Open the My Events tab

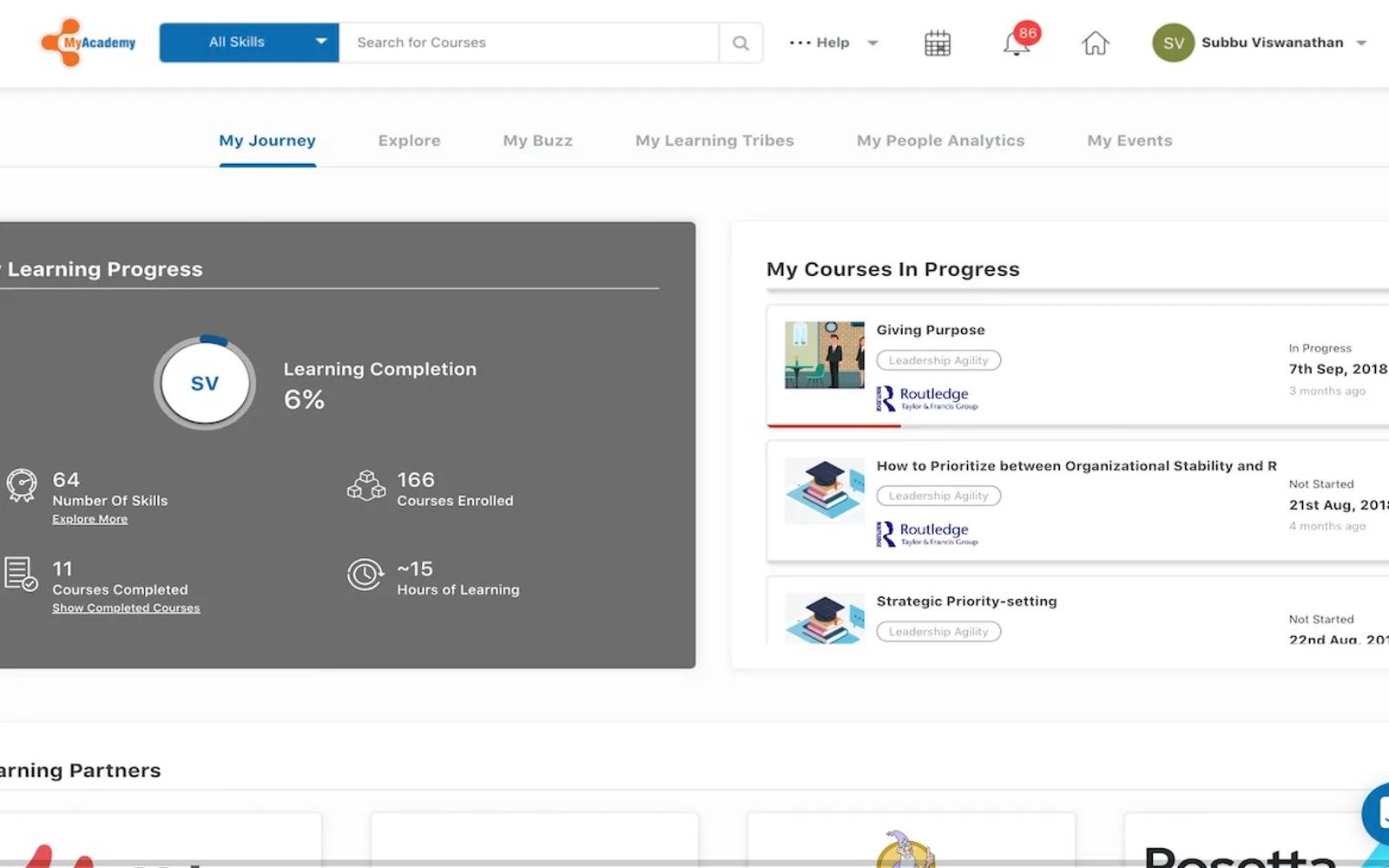pyautogui.click(x=1129, y=141)
